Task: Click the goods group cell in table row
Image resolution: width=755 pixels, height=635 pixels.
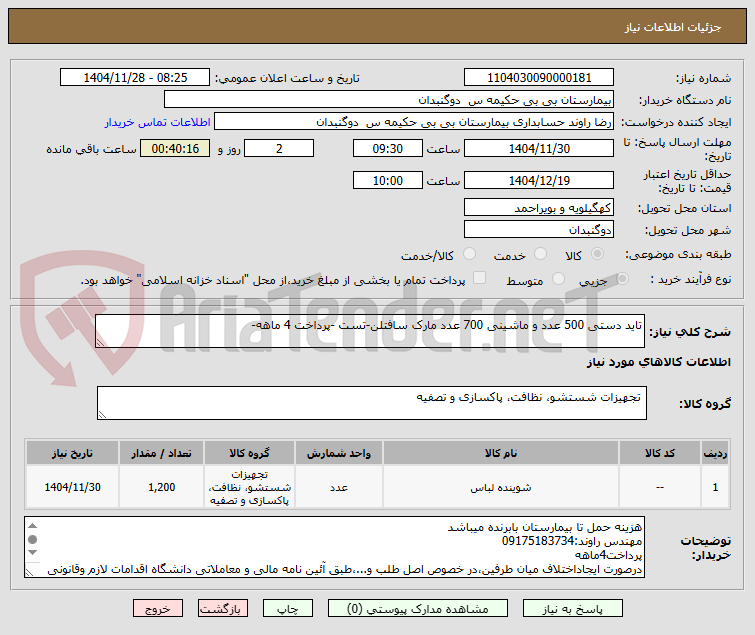Action: click(249, 487)
